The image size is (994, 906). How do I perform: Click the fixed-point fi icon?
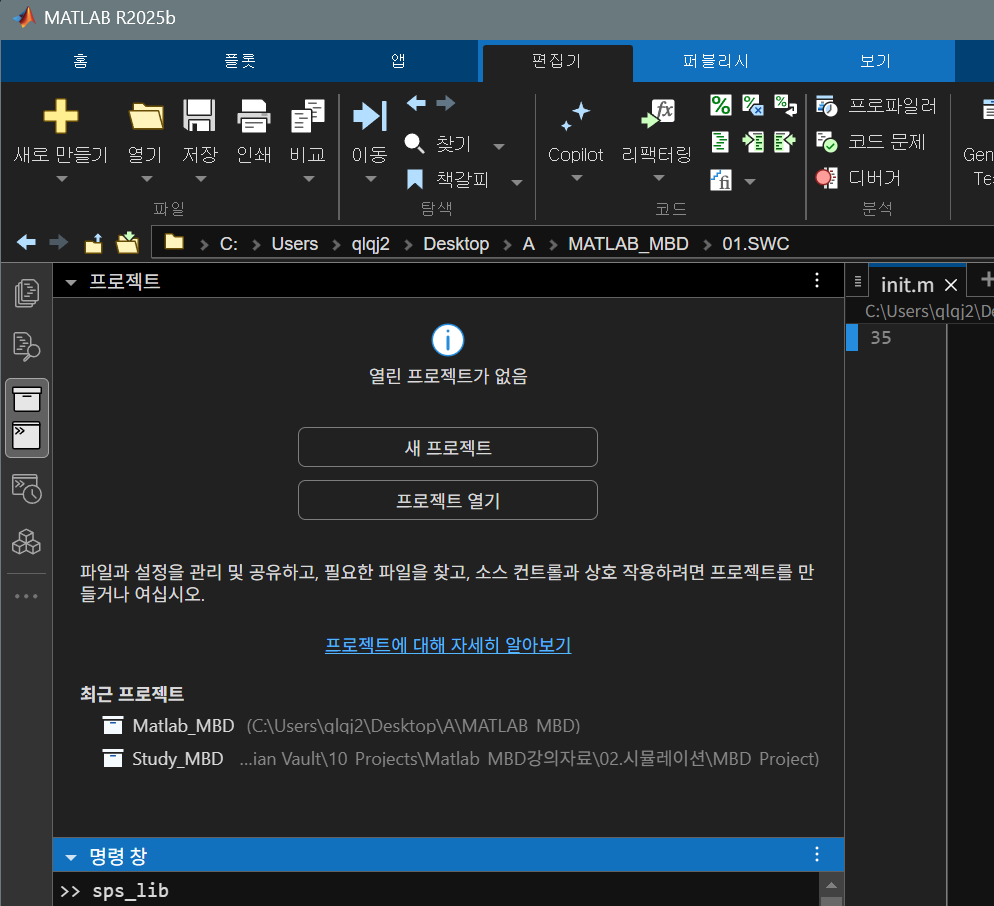(x=721, y=180)
